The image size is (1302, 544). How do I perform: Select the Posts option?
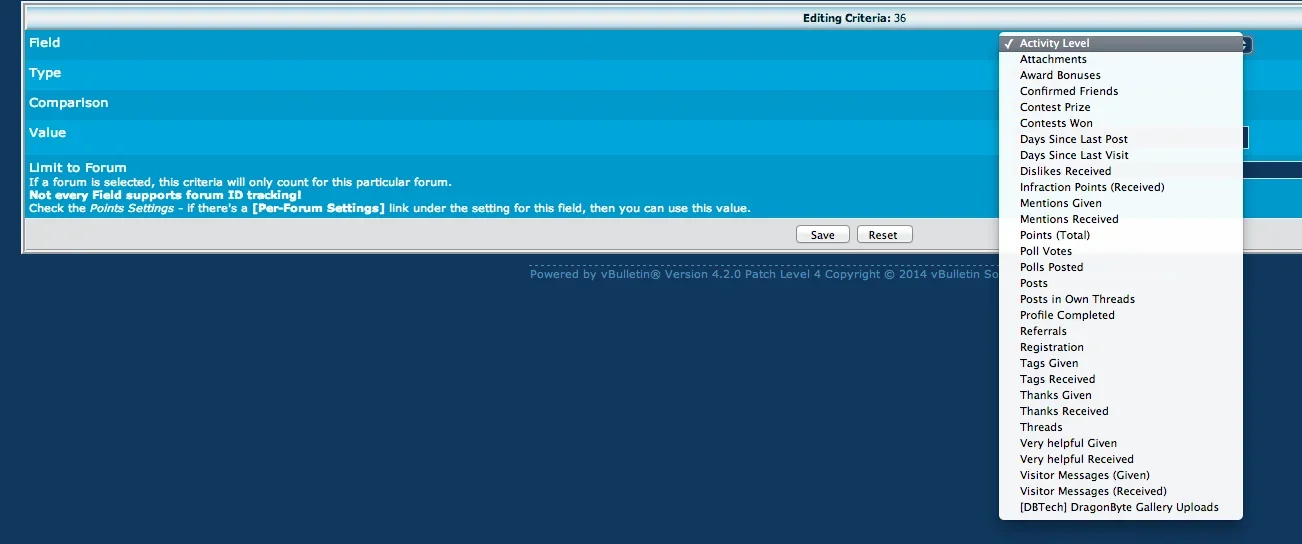pyautogui.click(x=1121, y=283)
